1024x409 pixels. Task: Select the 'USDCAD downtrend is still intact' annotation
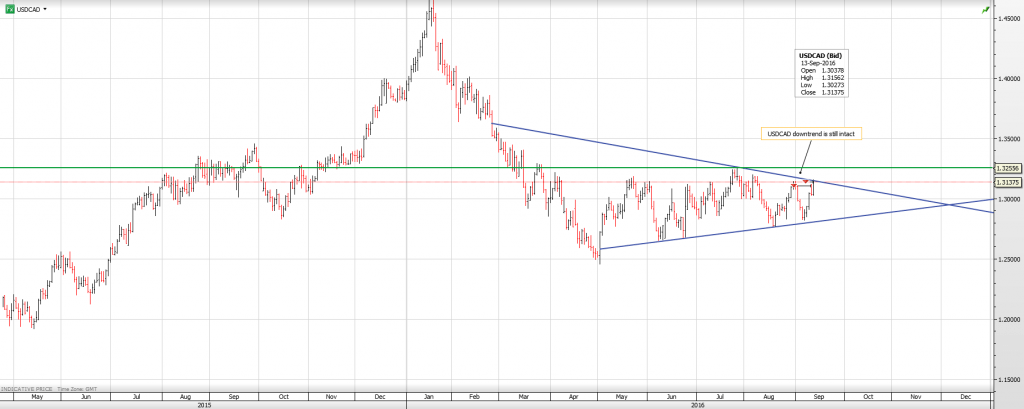click(x=812, y=133)
